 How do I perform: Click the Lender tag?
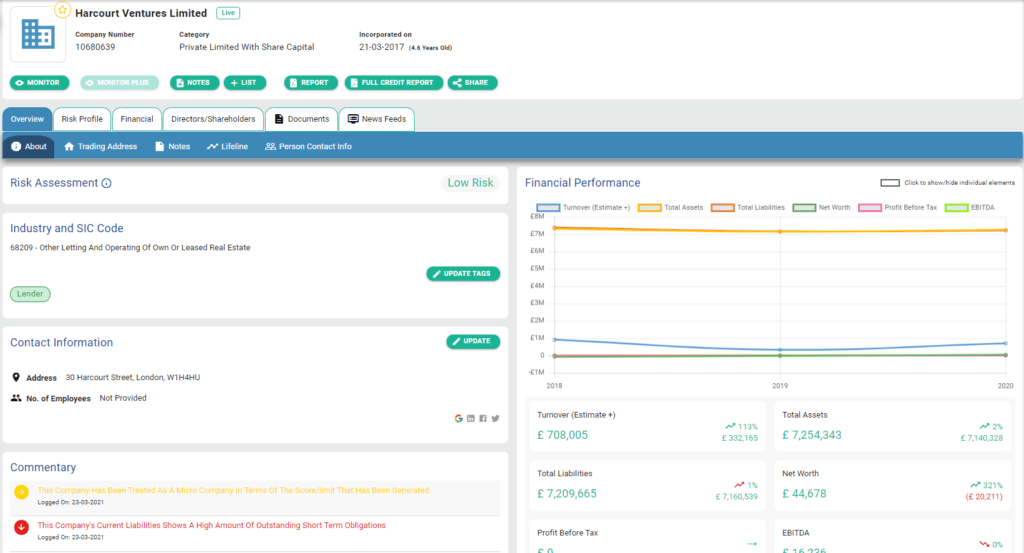(30, 294)
